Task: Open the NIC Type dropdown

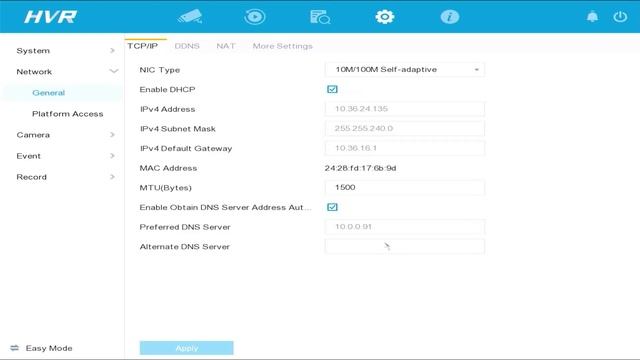Action: (404, 69)
